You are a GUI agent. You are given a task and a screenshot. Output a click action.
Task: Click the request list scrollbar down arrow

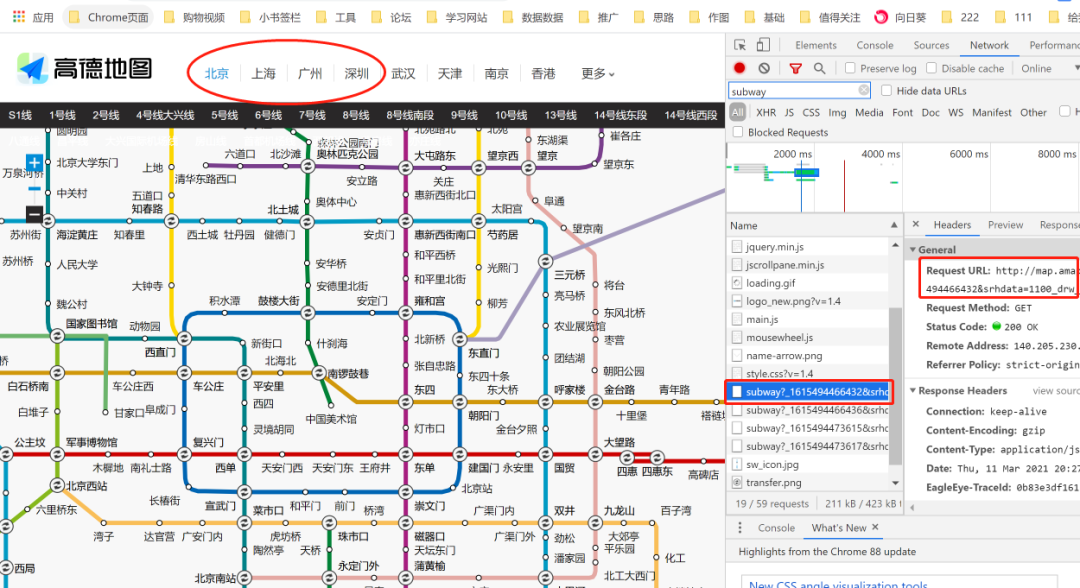pos(895,483)
